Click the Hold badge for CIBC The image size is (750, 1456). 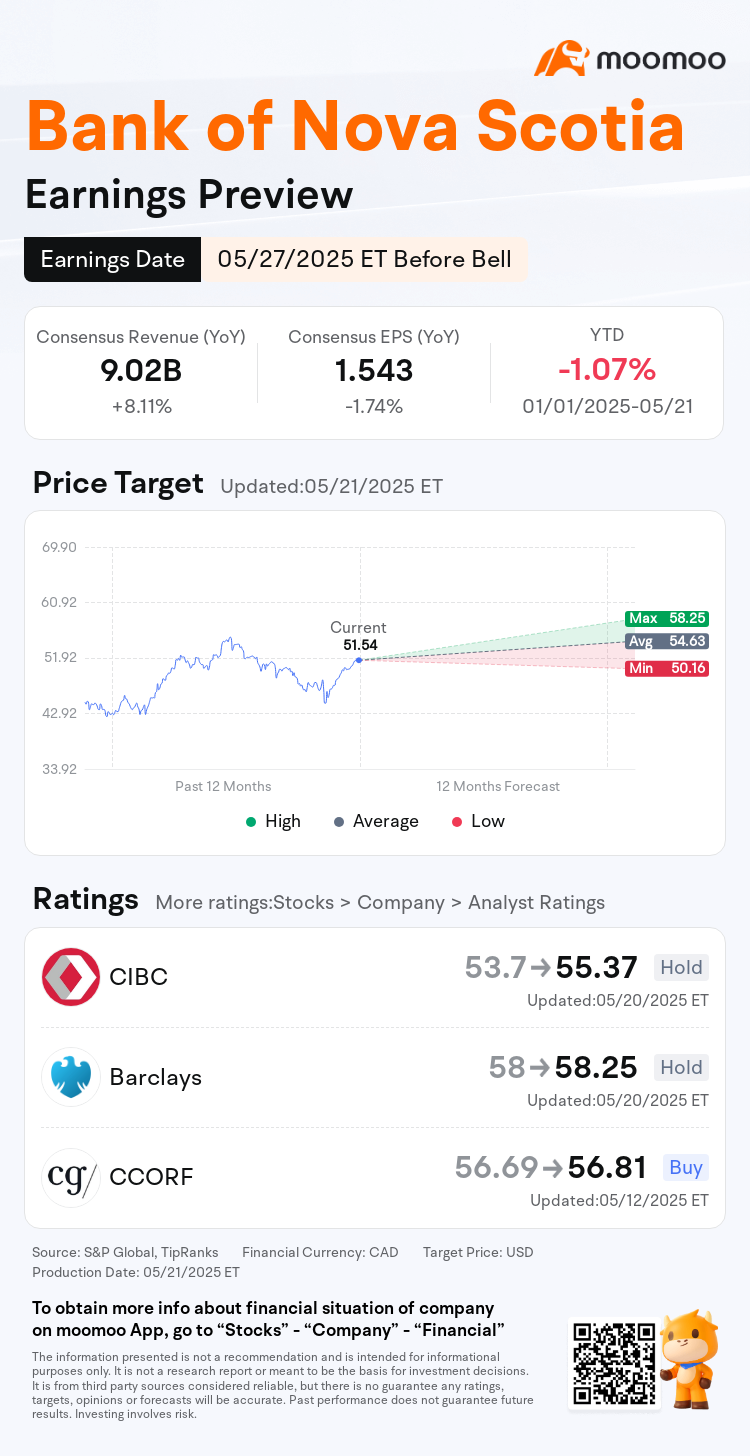click(x=681, y=967)
